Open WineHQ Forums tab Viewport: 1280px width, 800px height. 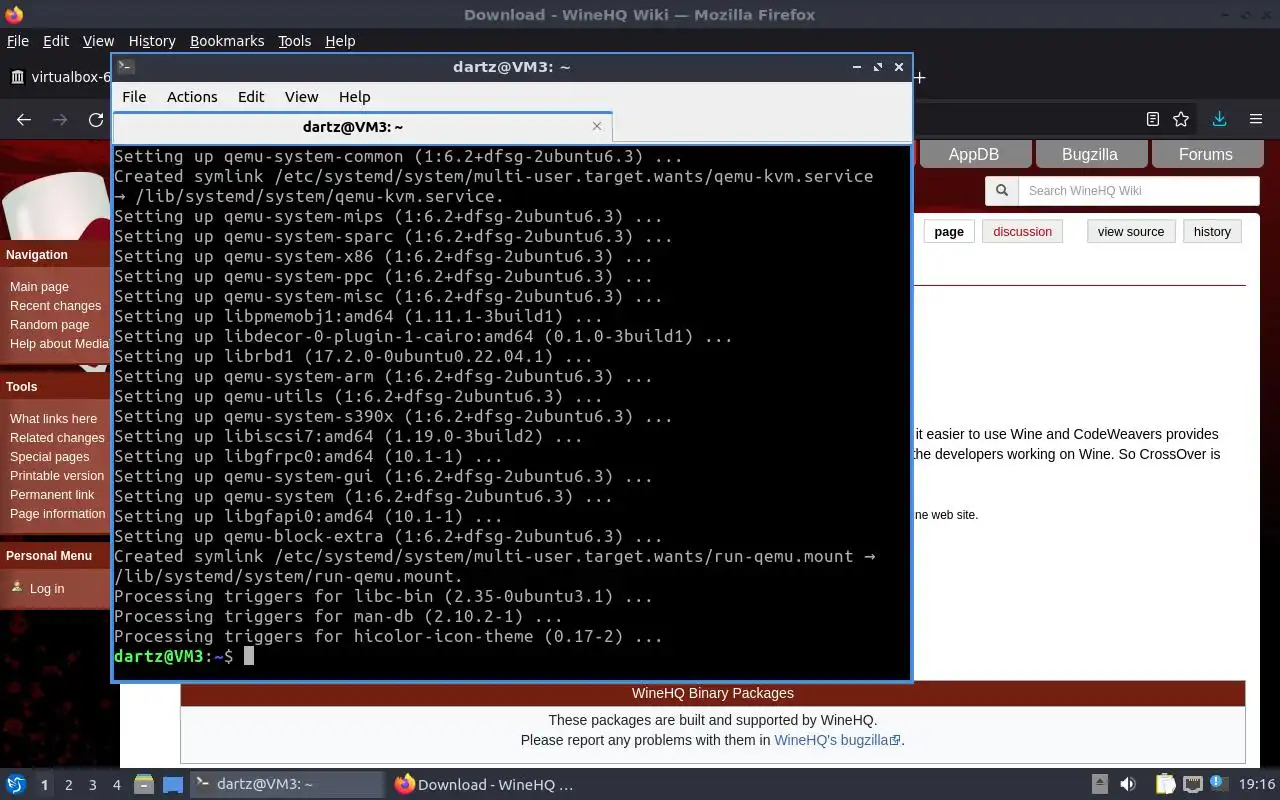1205,154
